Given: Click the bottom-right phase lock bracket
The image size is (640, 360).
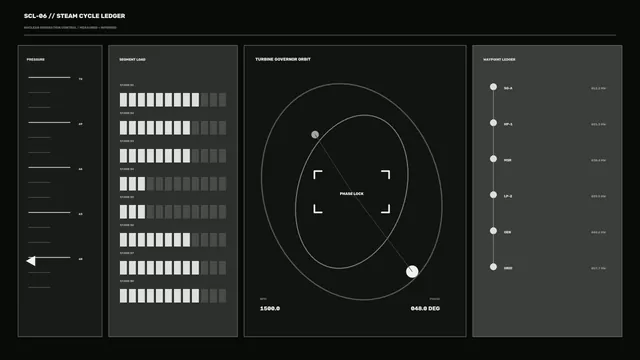Looking at the screenshot, I should [x=386, y=209].
